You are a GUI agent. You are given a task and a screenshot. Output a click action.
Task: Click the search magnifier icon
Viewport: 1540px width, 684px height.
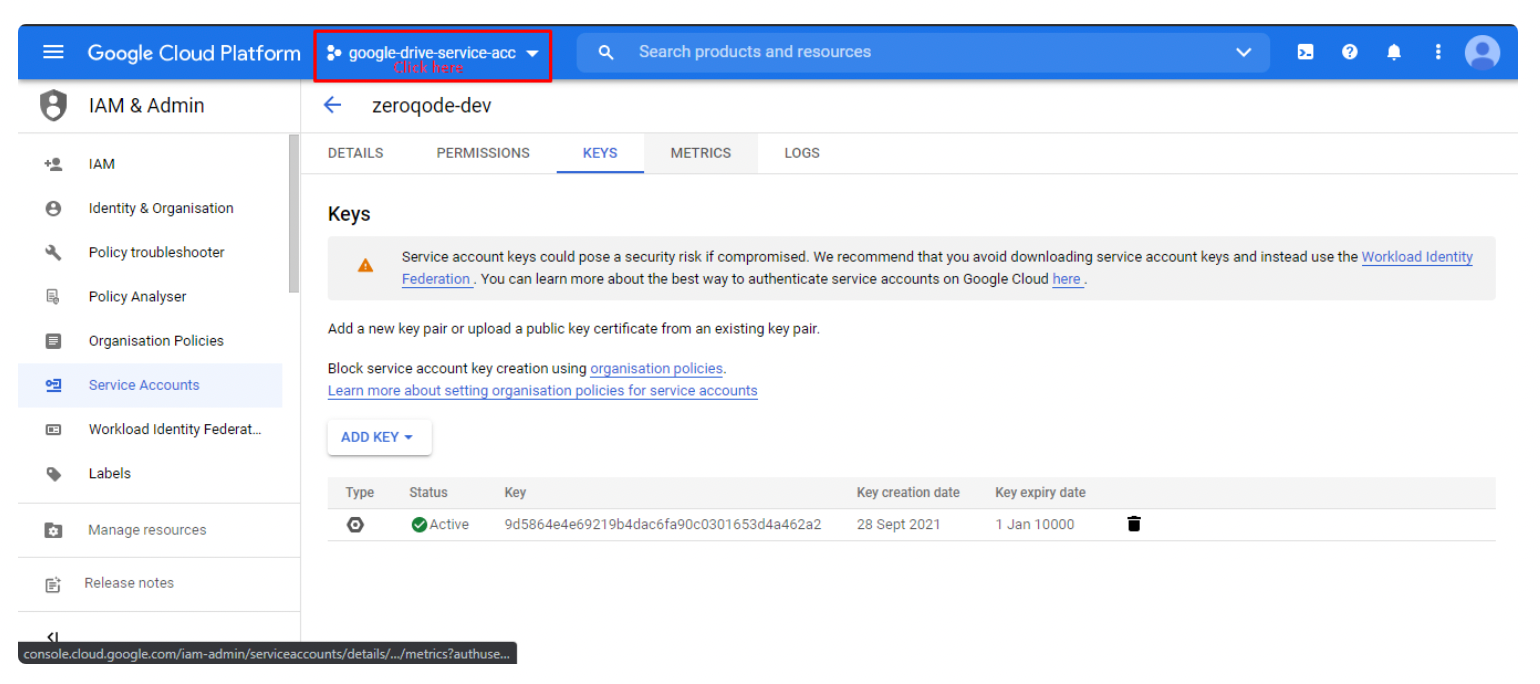606,52
